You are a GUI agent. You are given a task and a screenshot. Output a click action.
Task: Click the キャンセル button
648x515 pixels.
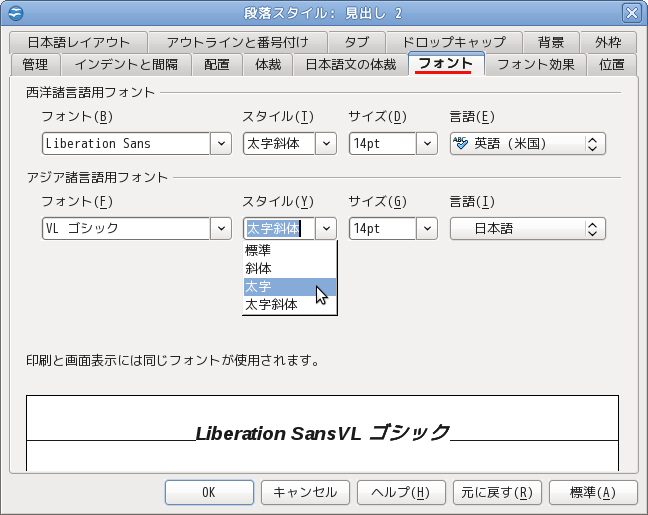(305, 492)
